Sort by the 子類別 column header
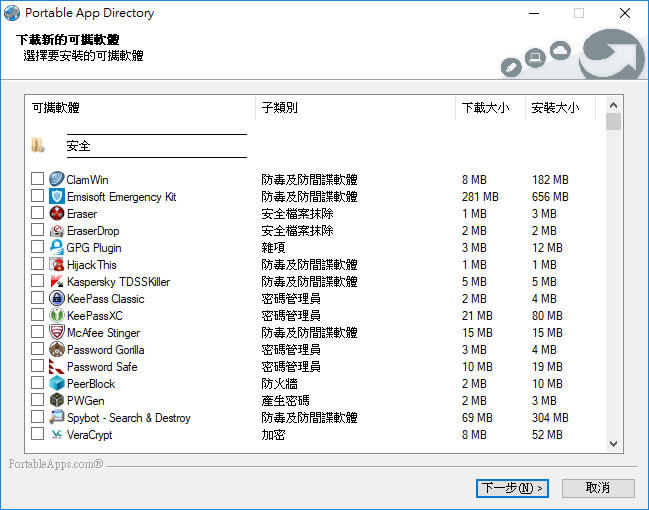The height and width of the screenshot is (510, 649). [356, 108]
